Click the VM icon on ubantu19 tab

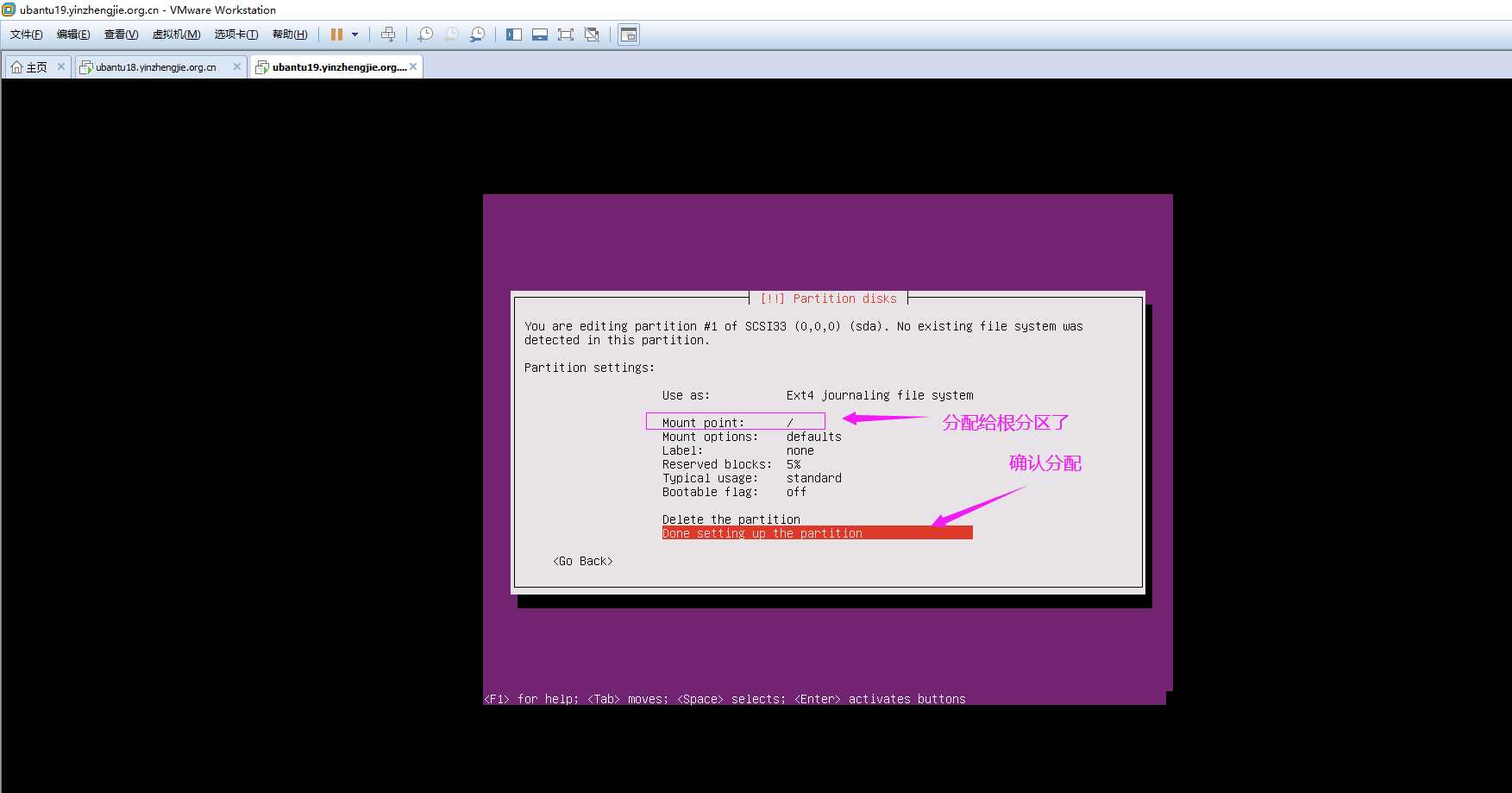tap(262, 67)
